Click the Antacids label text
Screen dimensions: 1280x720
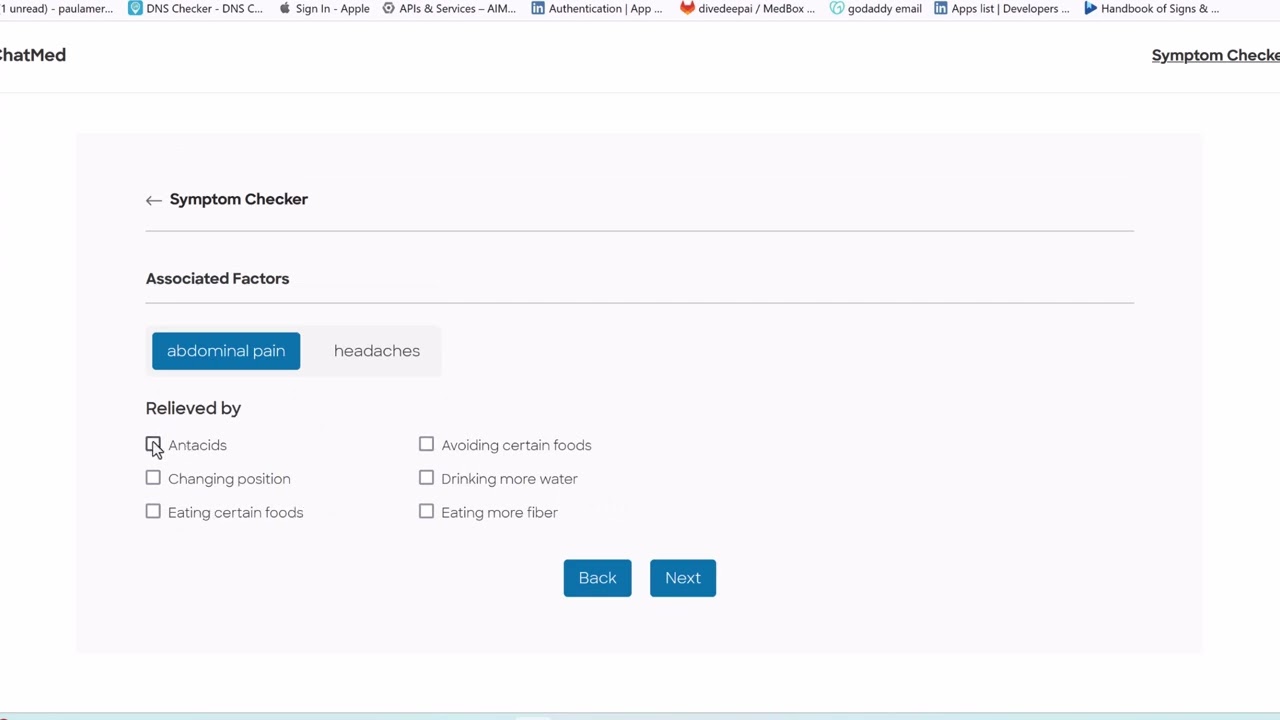197,445
